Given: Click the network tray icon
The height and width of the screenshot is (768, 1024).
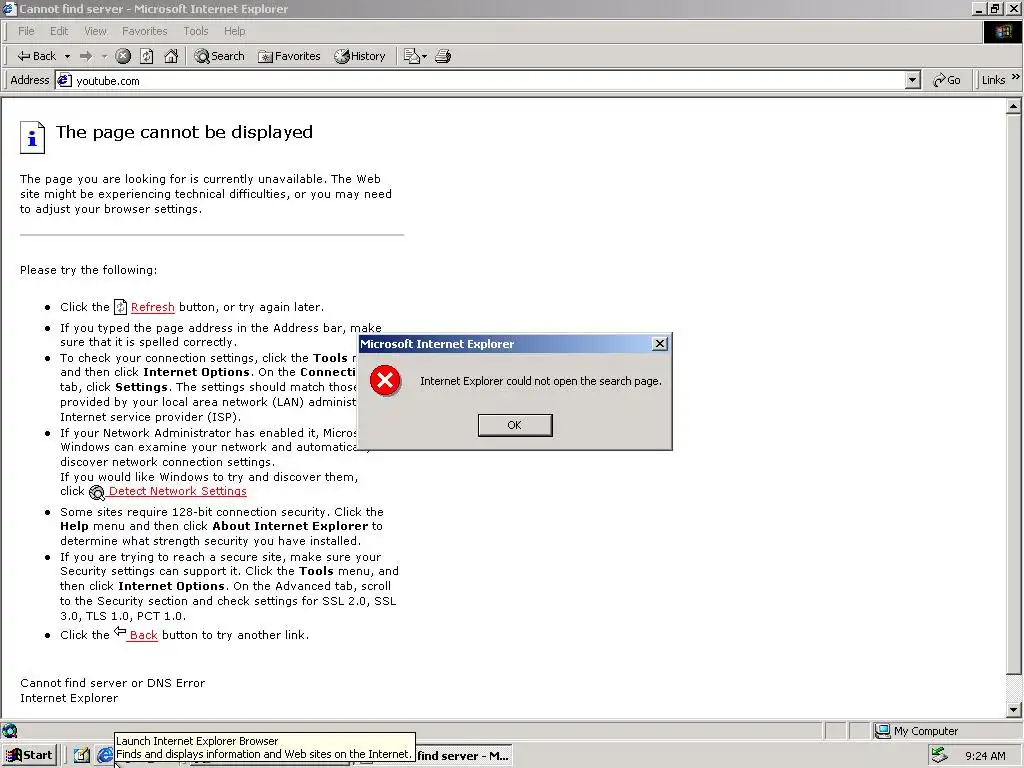Looking at the screenshot, I should [939, 756].
